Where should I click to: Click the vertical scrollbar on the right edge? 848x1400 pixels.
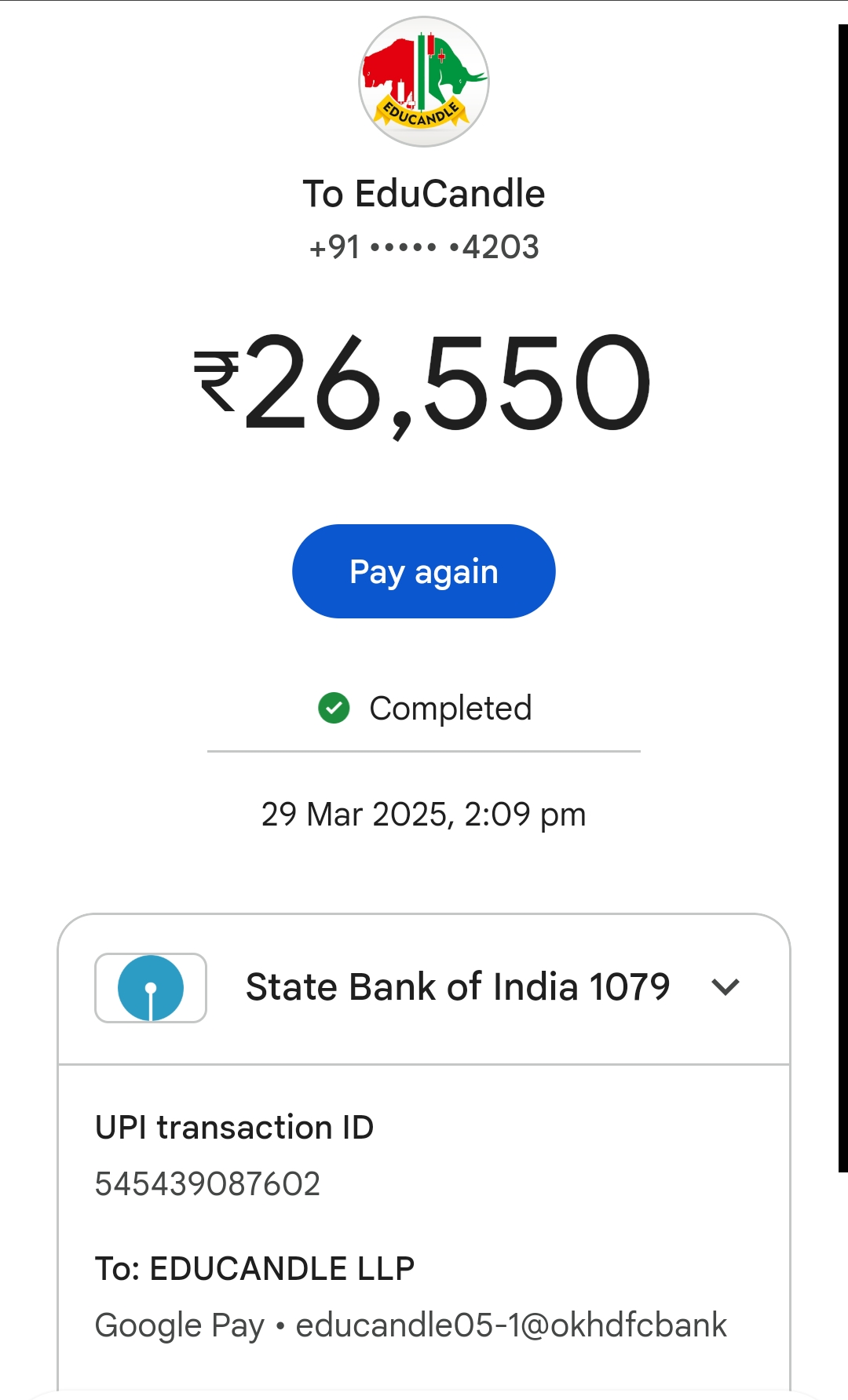(x=843, y=596)
